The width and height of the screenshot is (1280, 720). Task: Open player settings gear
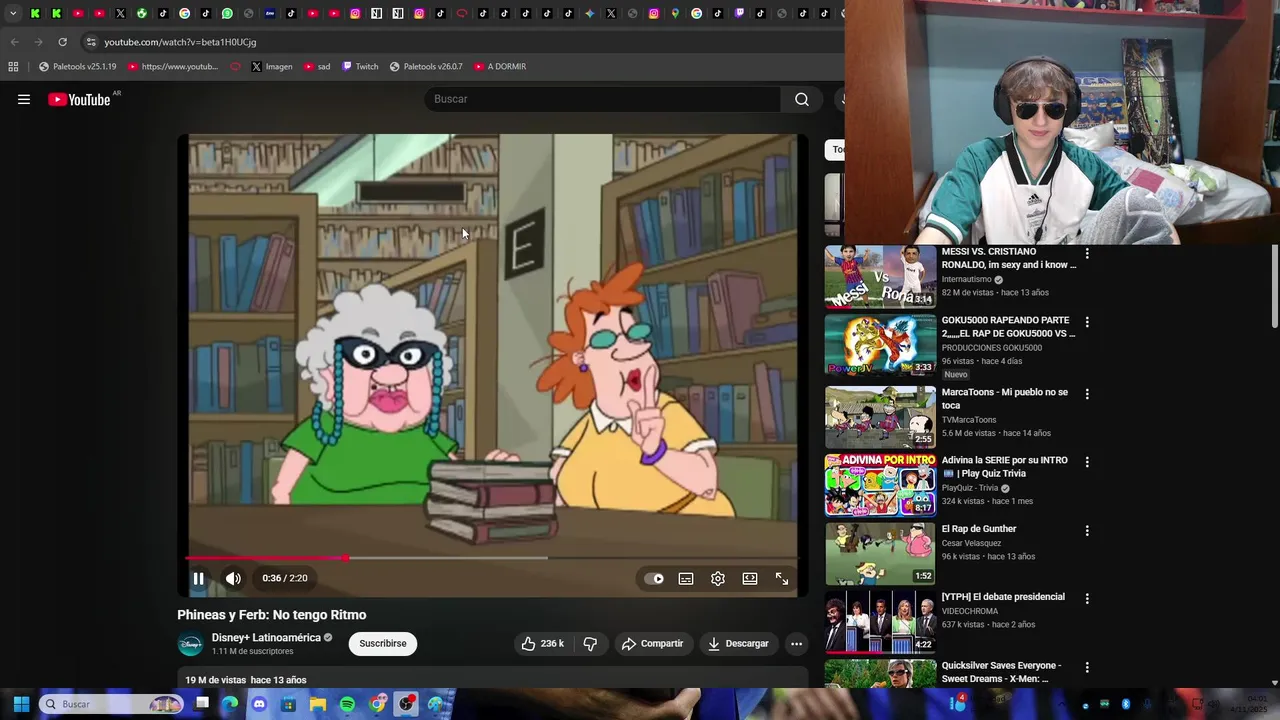(x=718, y=578)
